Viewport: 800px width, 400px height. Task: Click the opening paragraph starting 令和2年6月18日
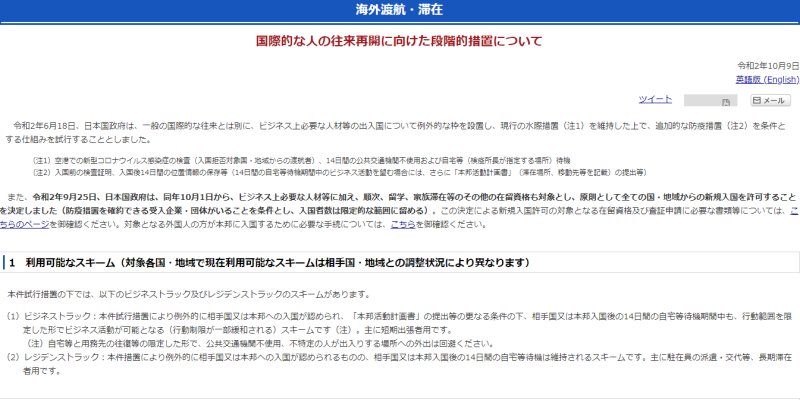(400, 134)
